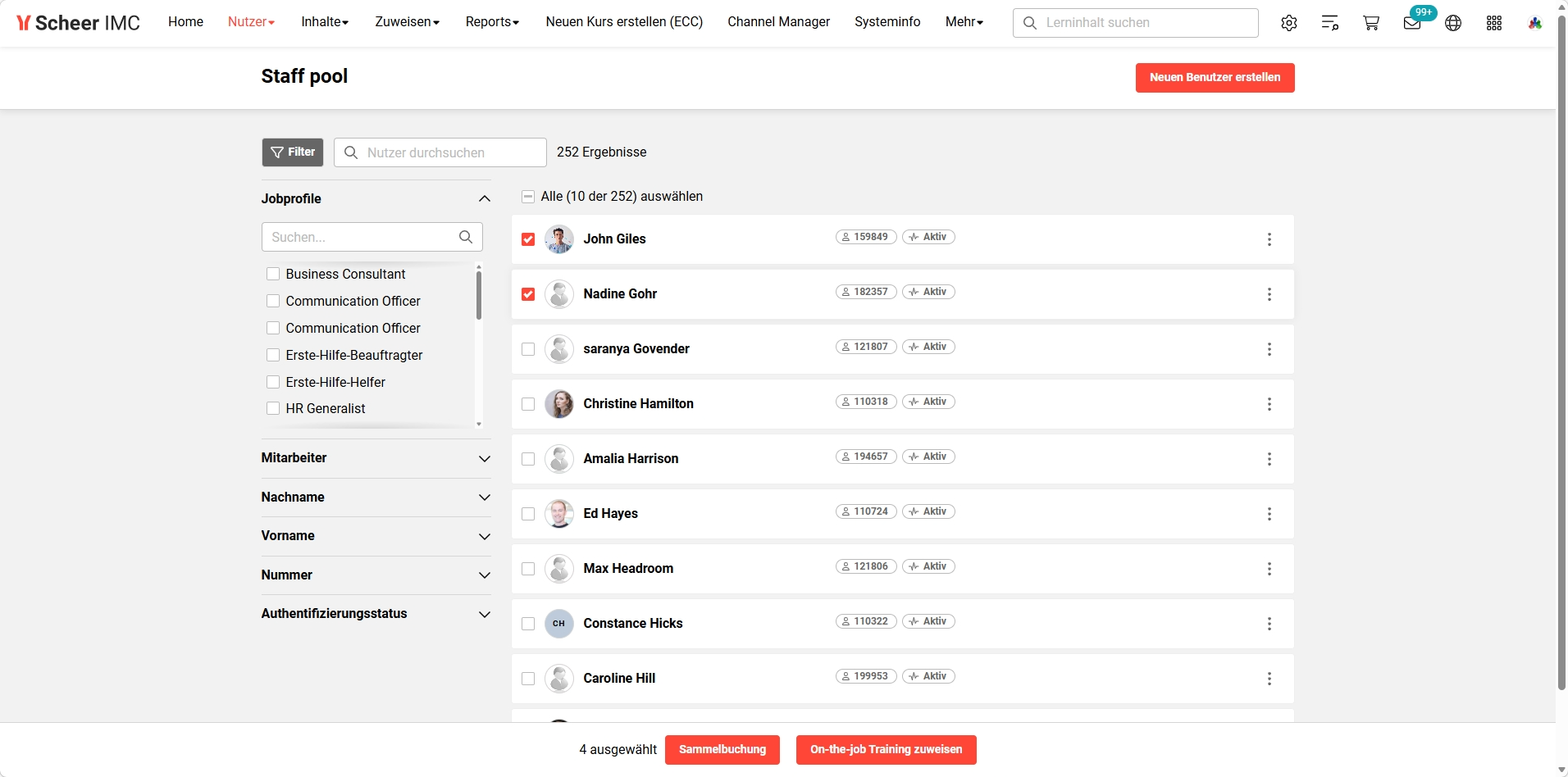Open three-dot menu for Caroline Hill
This screenshot has width=1568, height=777.
(x=1269, y=679)
